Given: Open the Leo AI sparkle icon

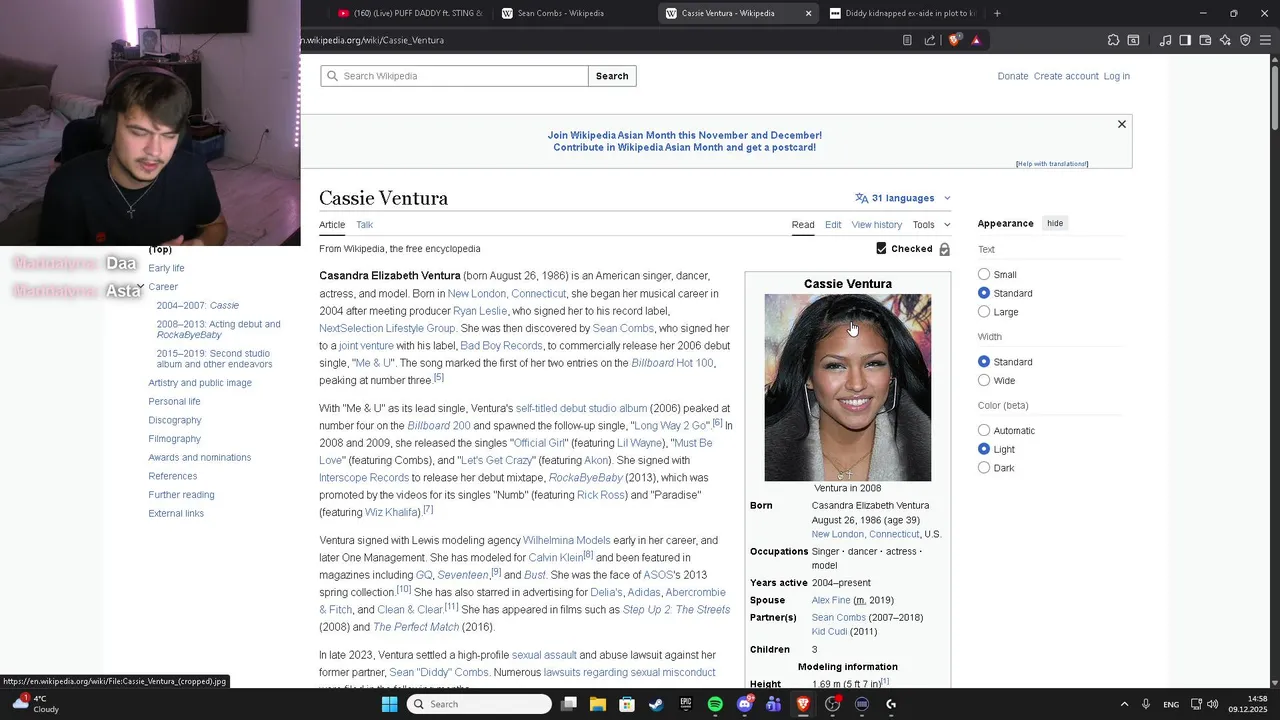Looking at the screenshot, I should pyautogui.click(x=1225, y=40).
